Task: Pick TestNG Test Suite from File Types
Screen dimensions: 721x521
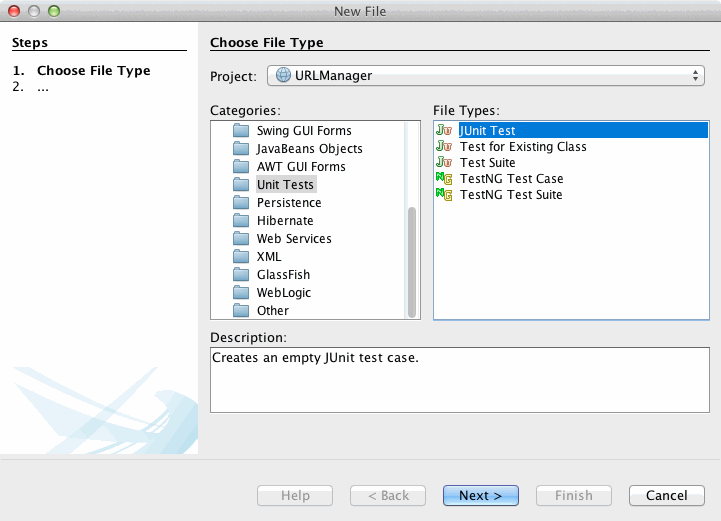Action: (x=510, y=195)
